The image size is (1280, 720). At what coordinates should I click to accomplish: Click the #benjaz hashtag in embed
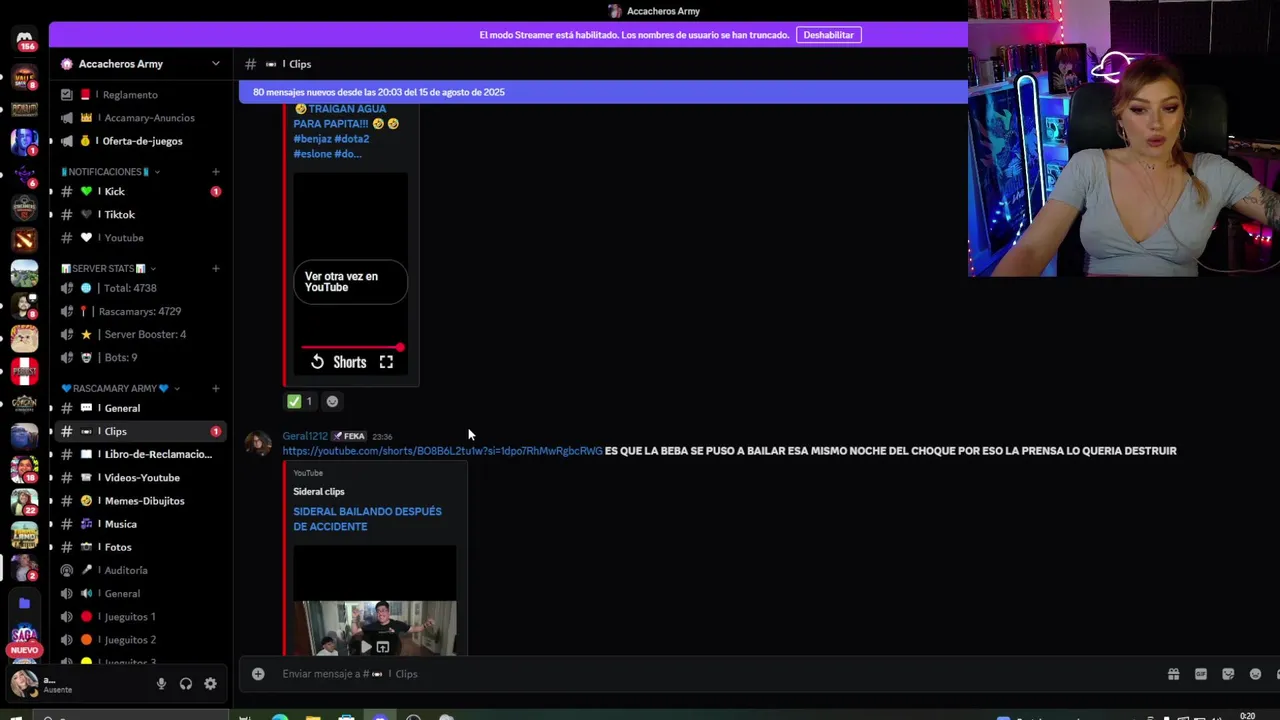311,139
